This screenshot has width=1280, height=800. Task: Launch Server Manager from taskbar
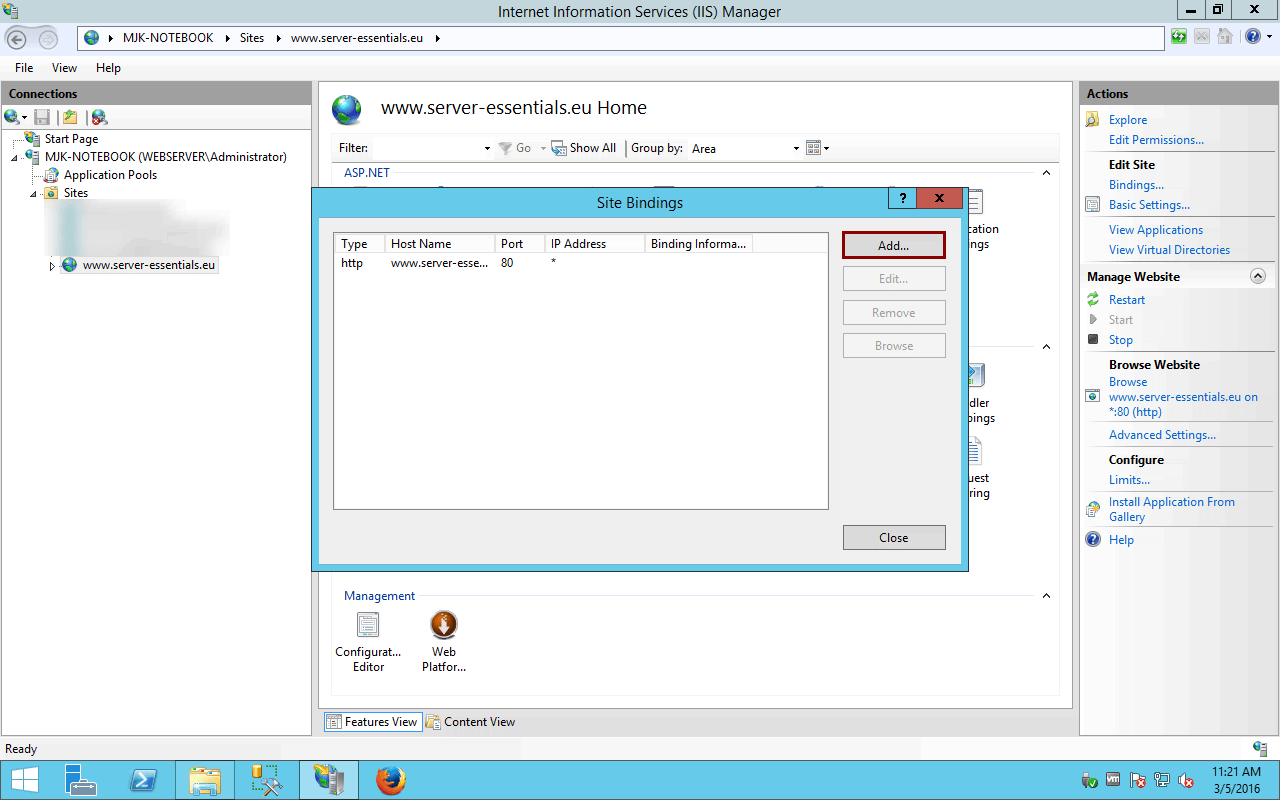80,780
